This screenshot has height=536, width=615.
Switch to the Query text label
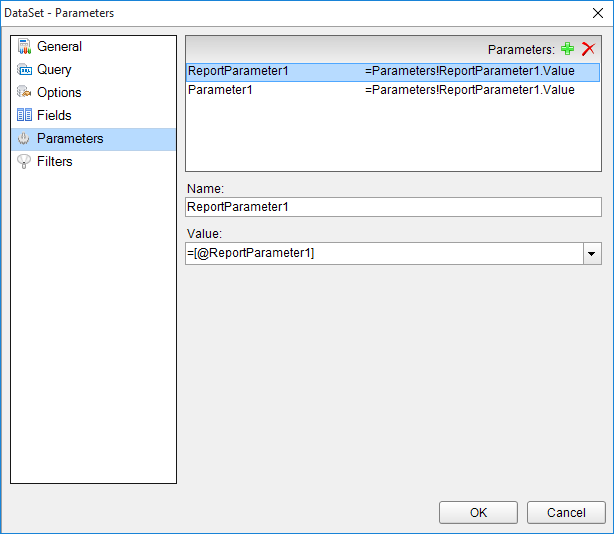pyautogui.click(x=54, y=70)
